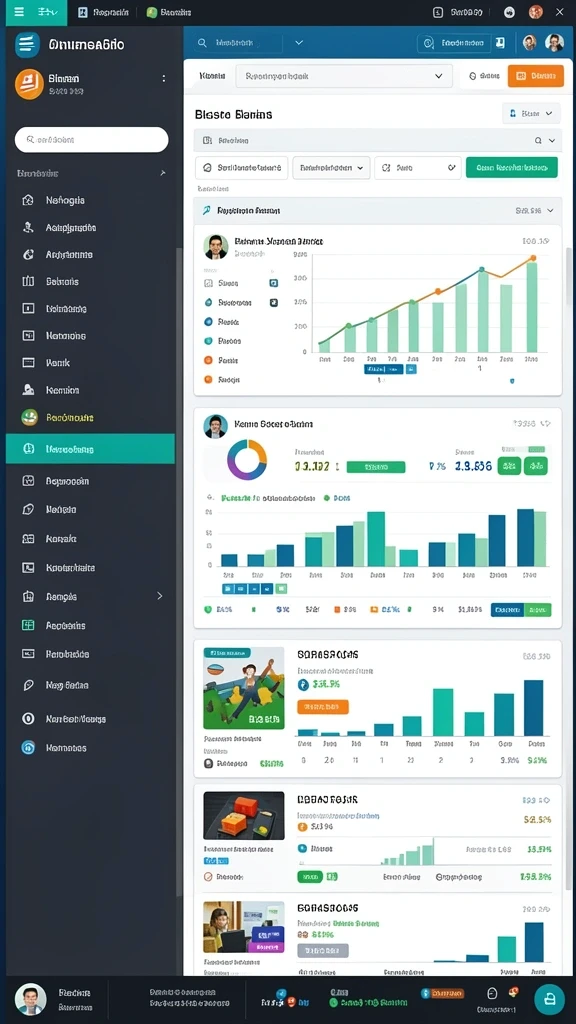Open the hamburger menu at top-left
Viewport: 576px width, 1024px height.
coord(19,12)
